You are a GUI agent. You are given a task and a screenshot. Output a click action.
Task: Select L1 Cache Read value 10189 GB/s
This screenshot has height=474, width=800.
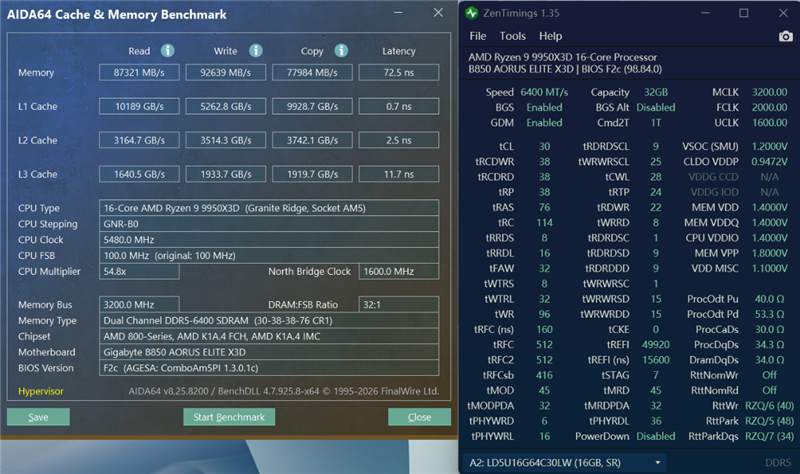[139, 106]
